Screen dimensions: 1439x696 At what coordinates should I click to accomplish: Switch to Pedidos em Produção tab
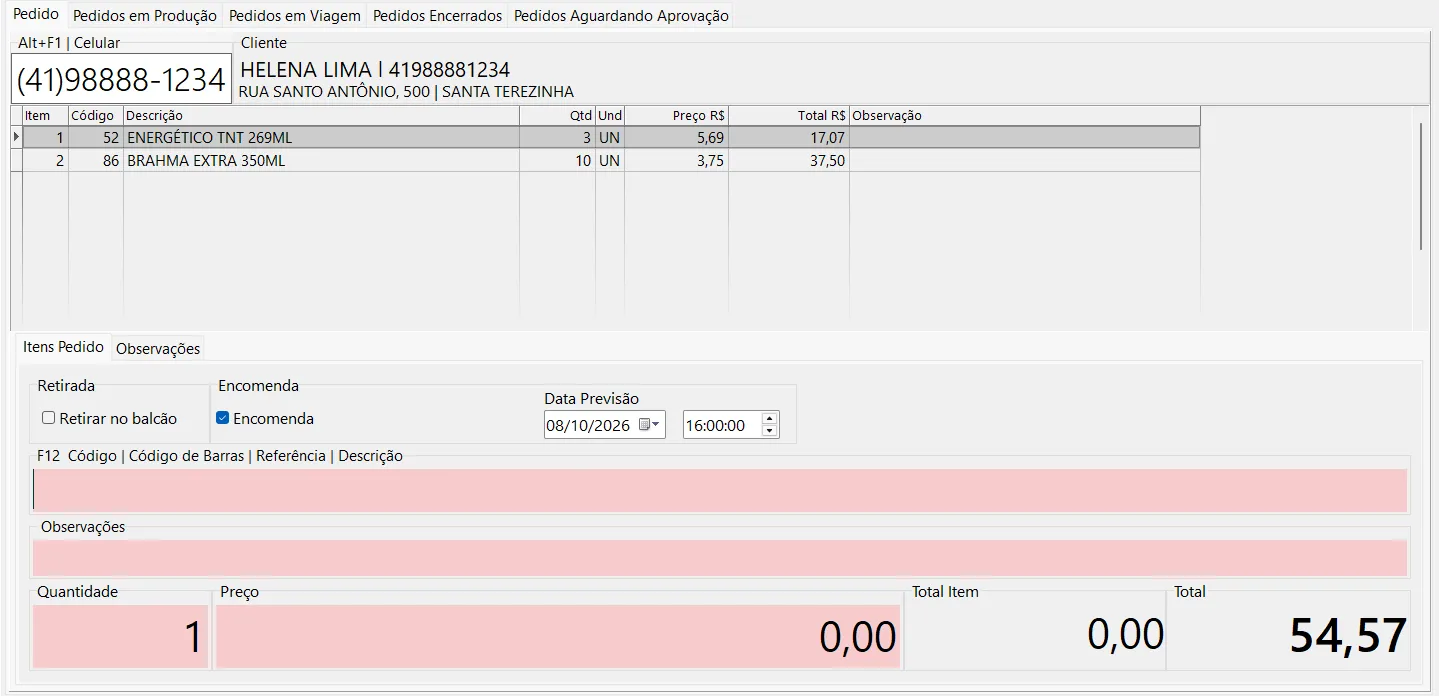145,16
